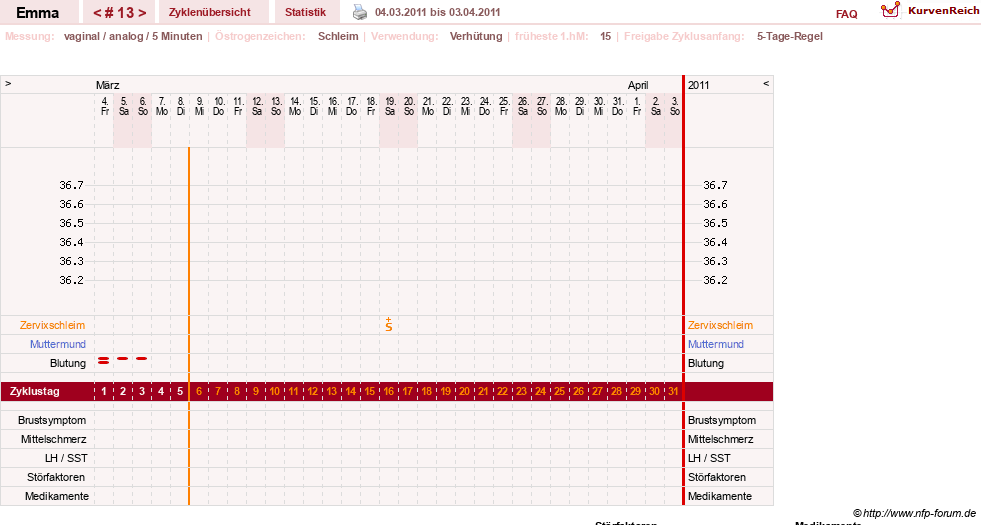Click the left Störfaktoren row label

tap(56, 477)
